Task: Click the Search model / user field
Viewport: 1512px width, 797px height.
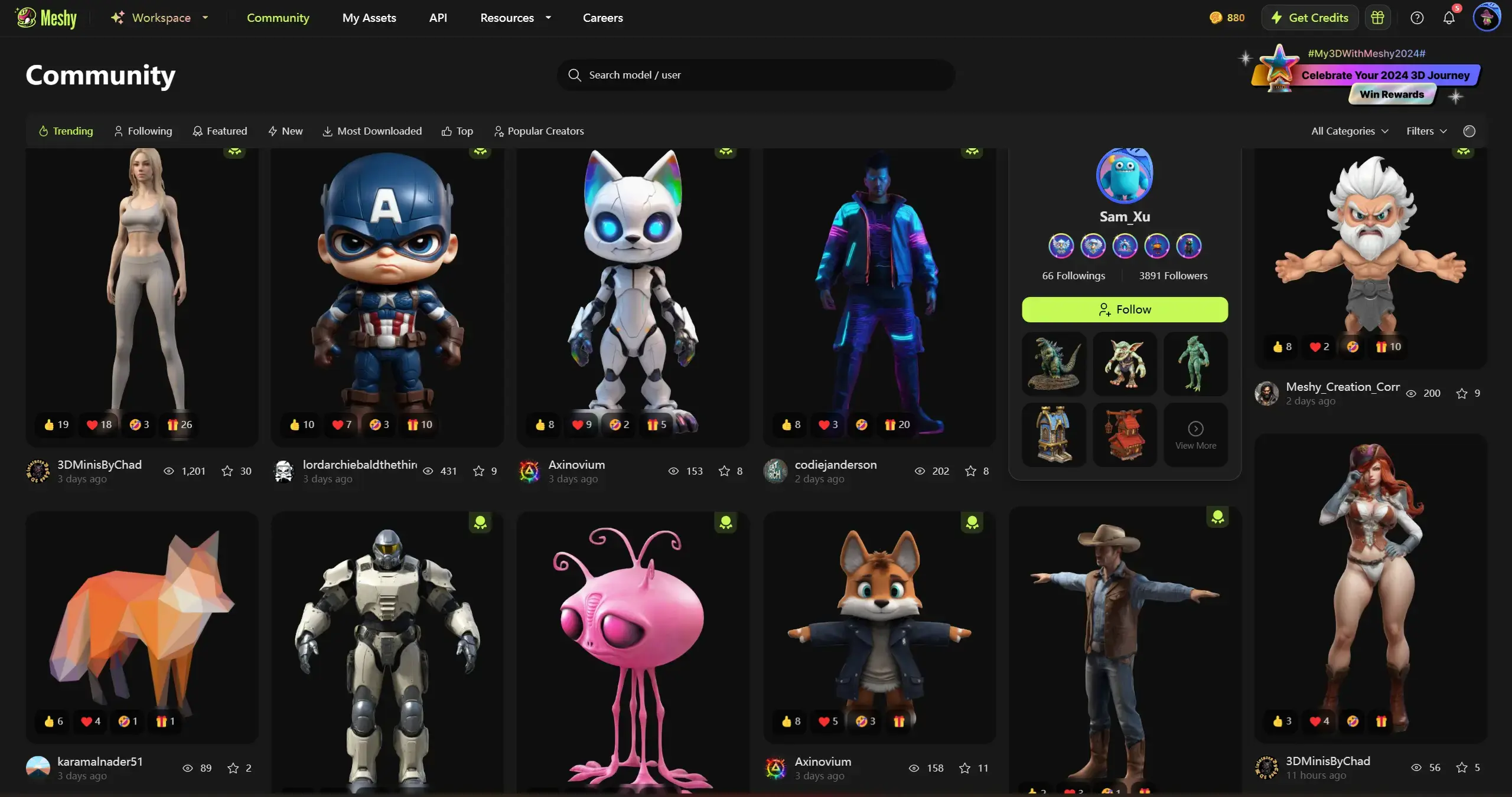Action: click(756, 75)
